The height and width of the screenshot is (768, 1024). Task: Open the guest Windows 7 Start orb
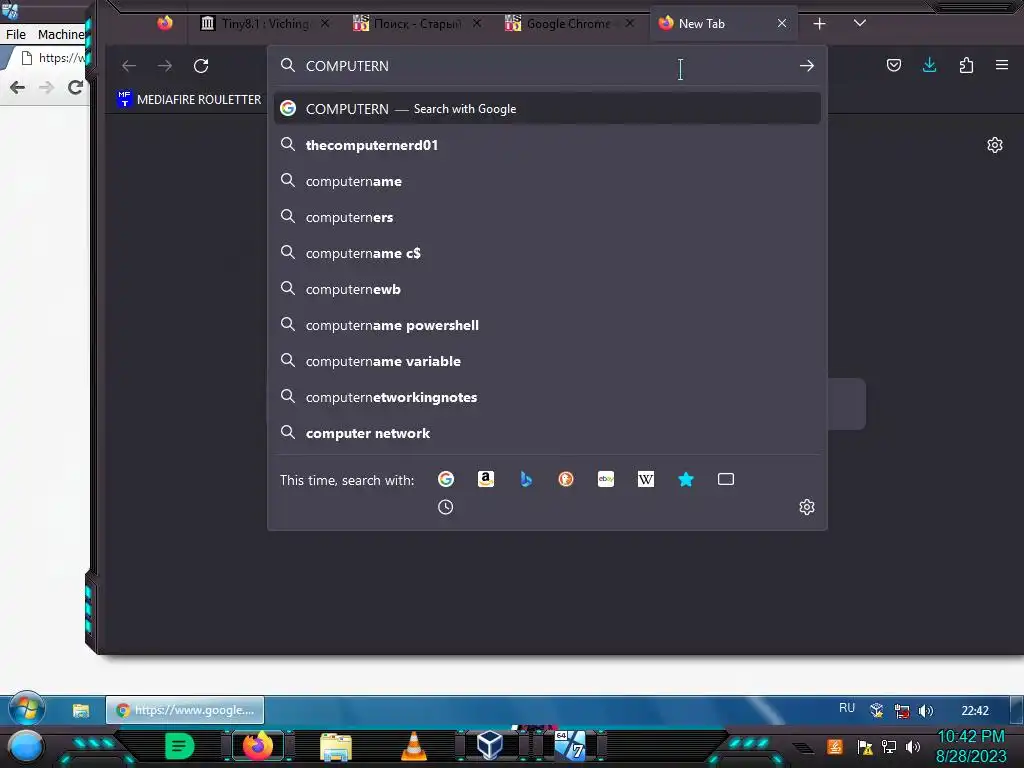(26, 709)
